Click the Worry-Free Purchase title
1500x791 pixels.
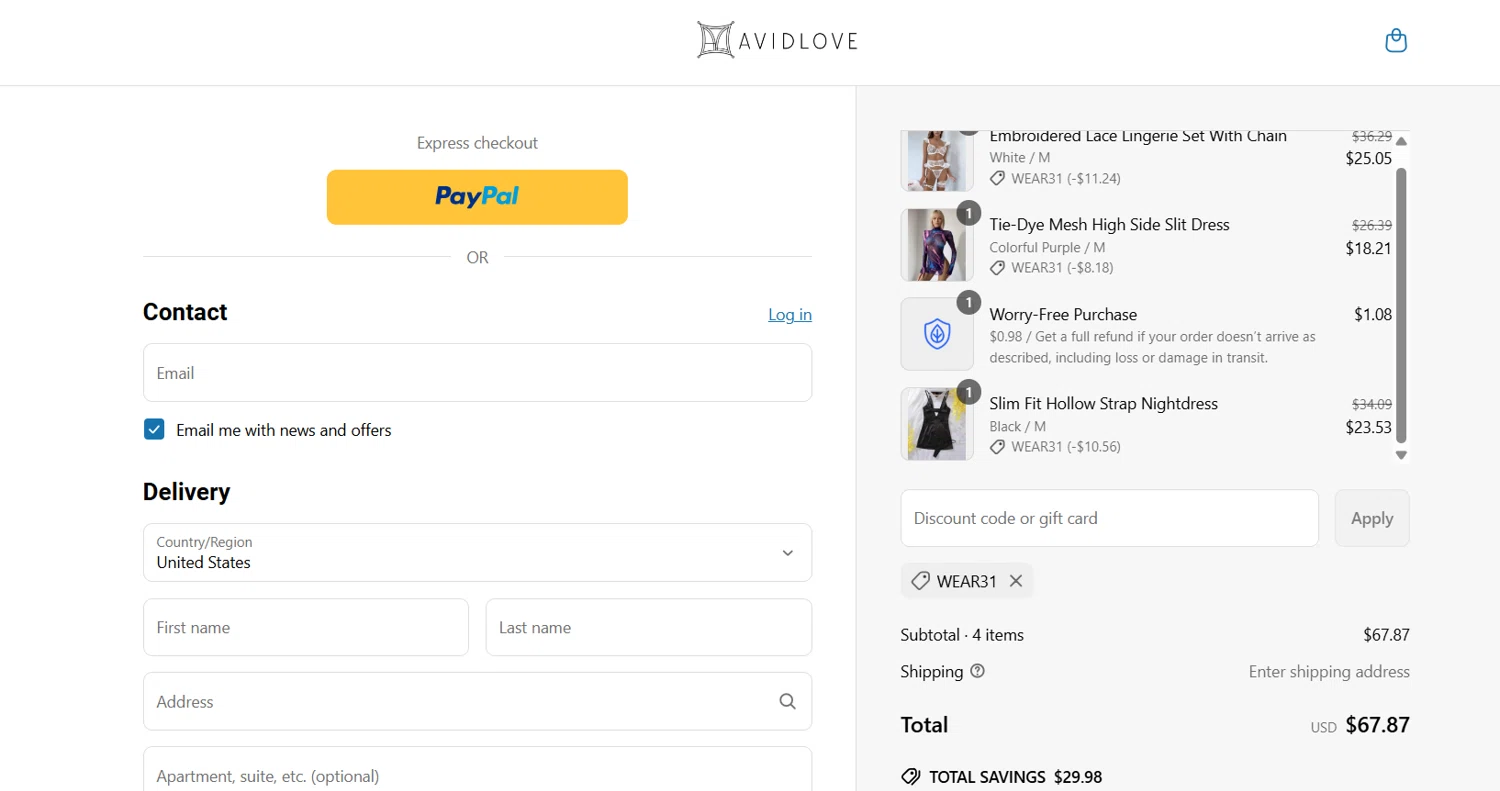coord(1063,314)
